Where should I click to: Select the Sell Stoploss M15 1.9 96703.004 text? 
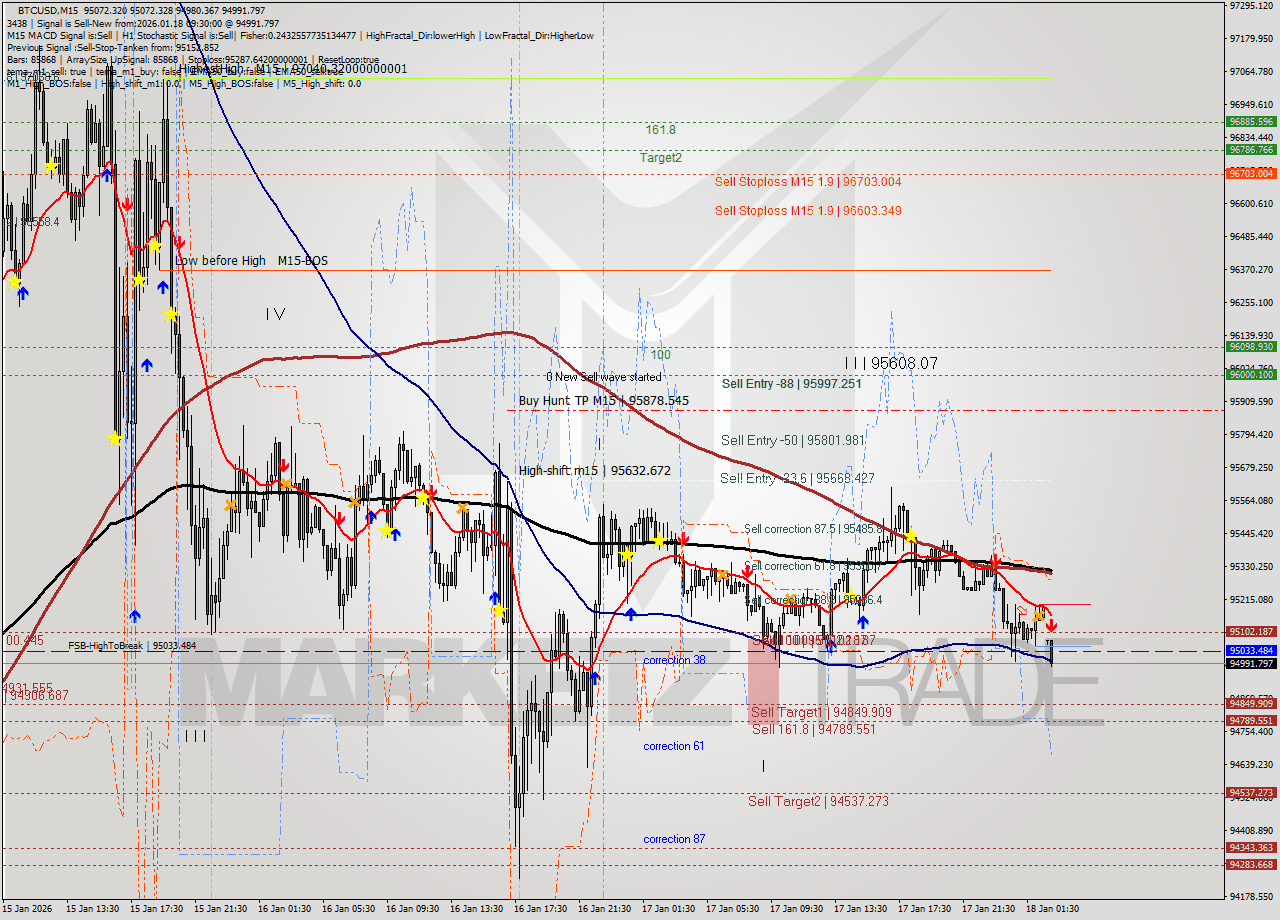pos(809,181)
